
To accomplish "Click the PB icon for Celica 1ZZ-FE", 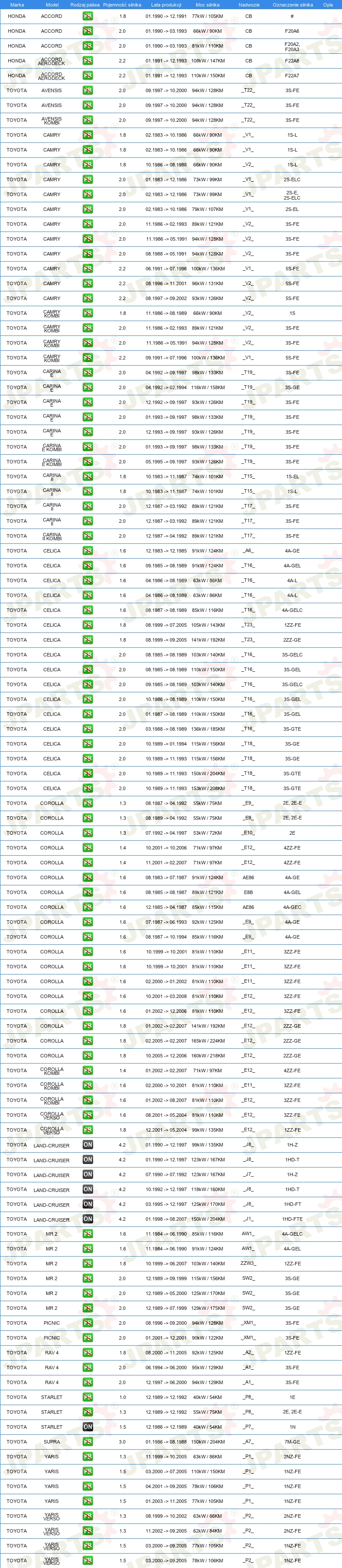I will pyautogui.click(x=88, y=625).
